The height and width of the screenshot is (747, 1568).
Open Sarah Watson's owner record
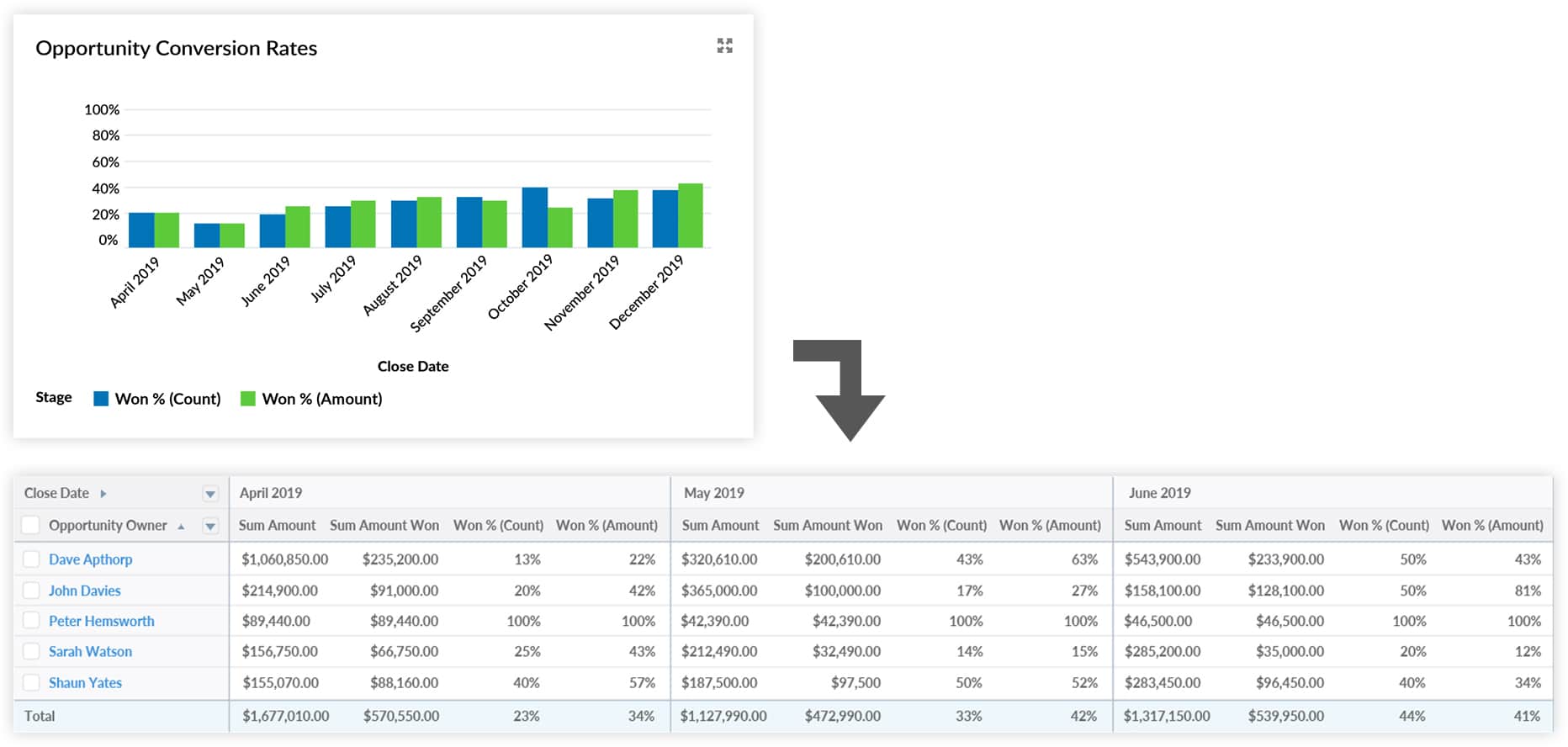click(90, 652)
